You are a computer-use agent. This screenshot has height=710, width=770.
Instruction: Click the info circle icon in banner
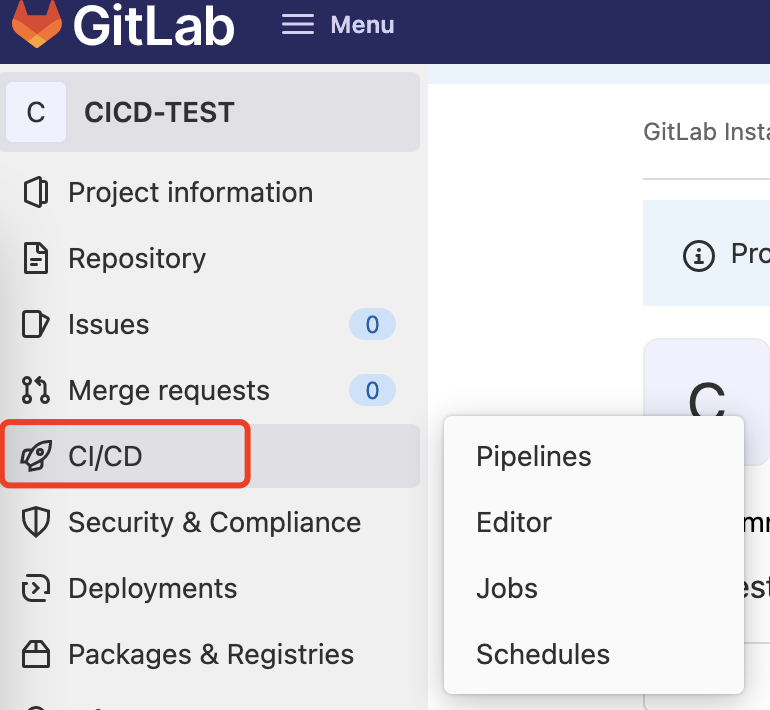coord(699,255)
